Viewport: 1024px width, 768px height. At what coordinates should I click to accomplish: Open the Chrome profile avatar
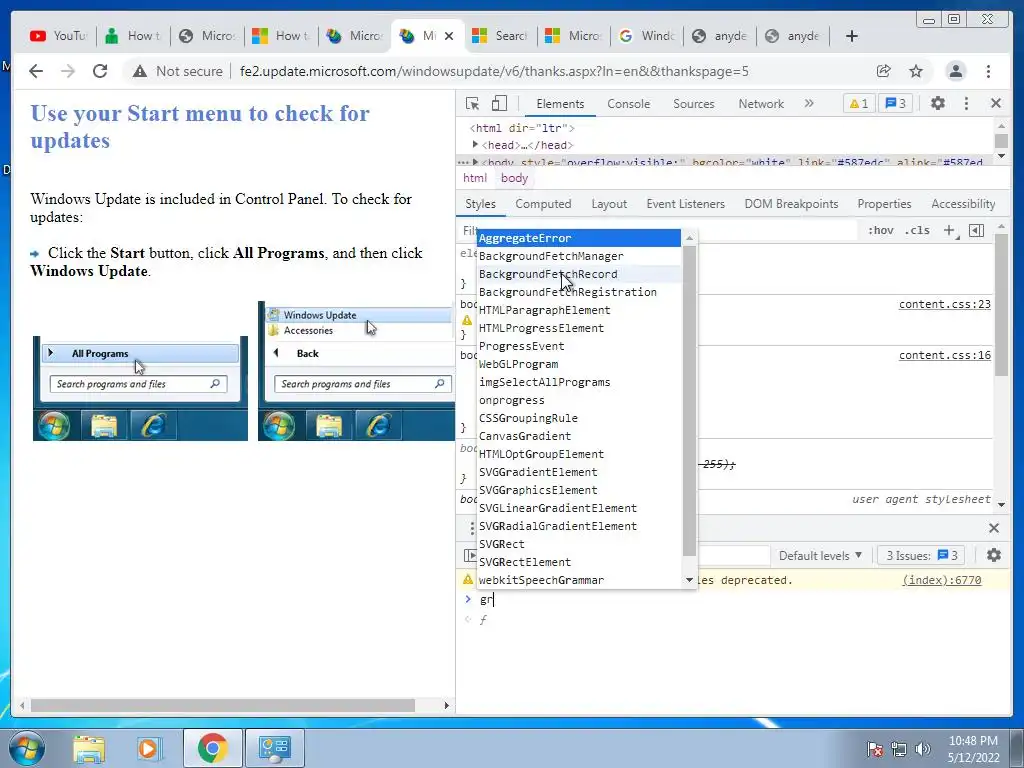[x=956, y=71]
